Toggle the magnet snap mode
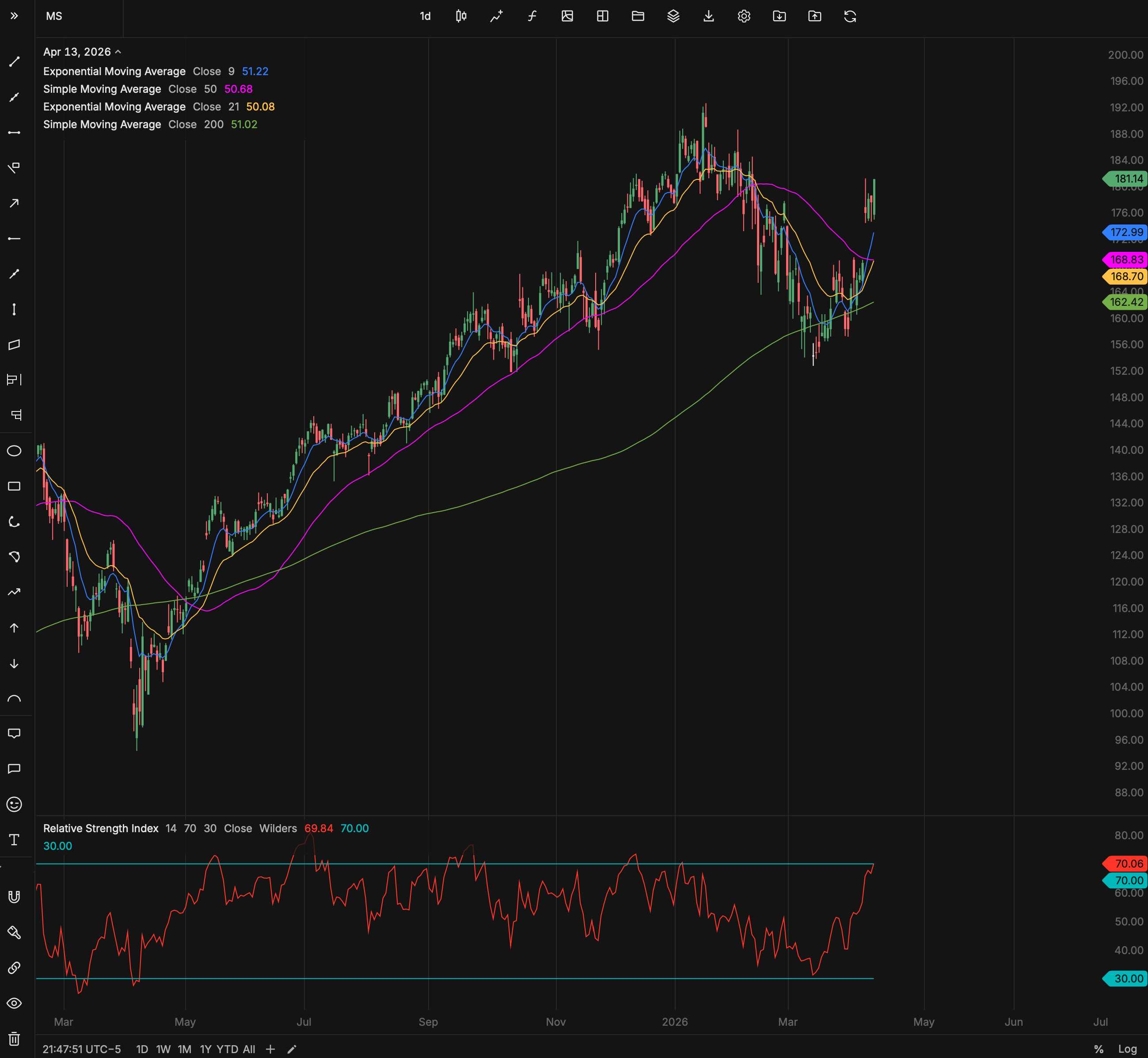This screenshot has width=1148, height=1058. [x=14, y=897]
